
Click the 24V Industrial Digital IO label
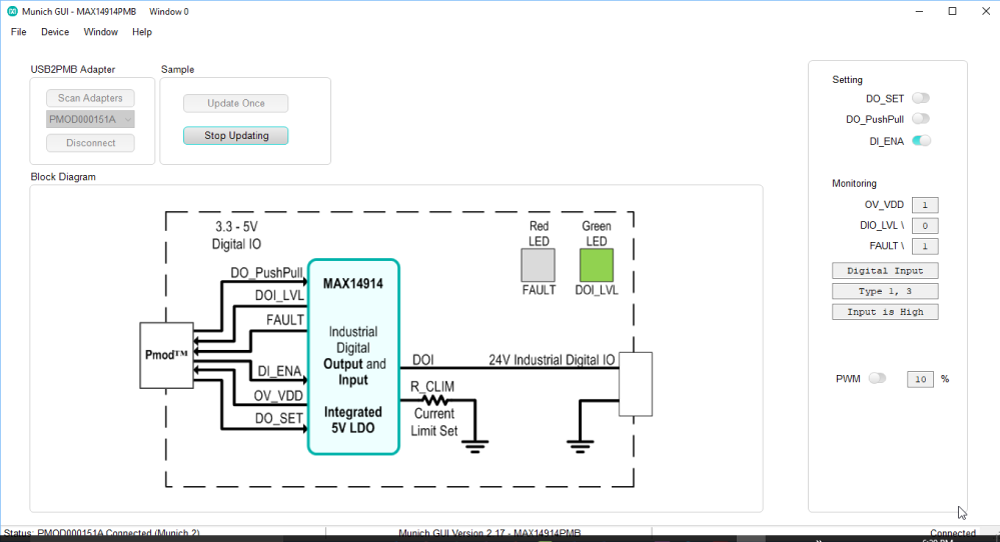coord(552,360)
